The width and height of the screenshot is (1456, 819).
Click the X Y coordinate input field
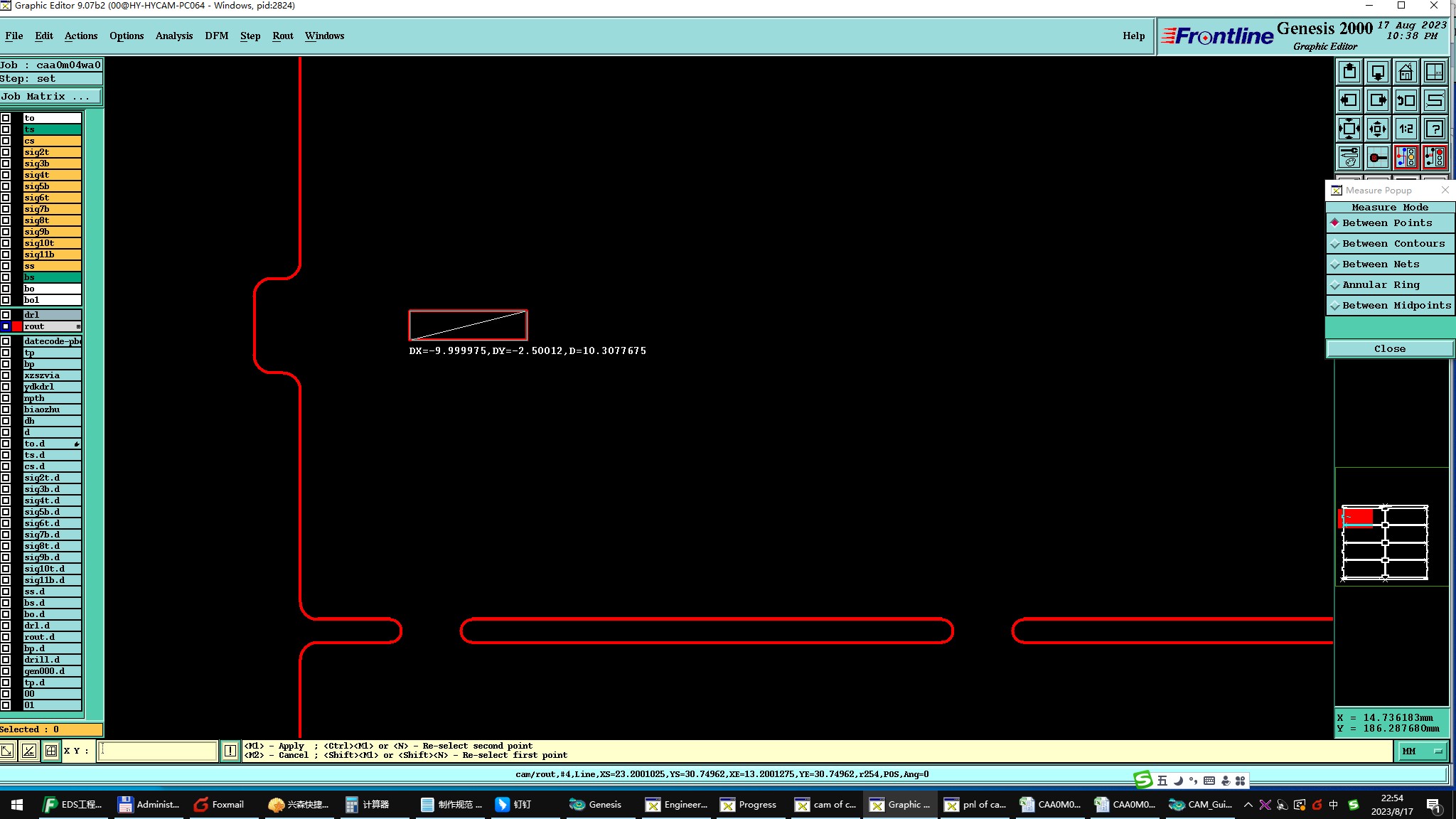(x=157, y=751)
